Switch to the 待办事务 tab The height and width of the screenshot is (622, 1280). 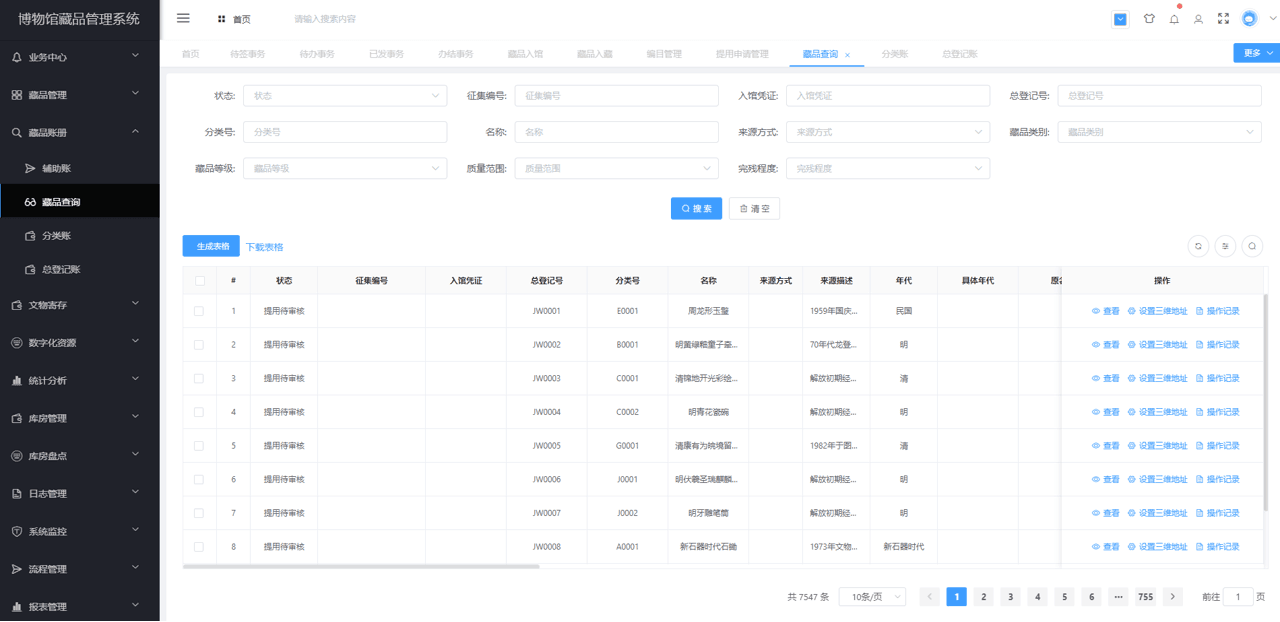click(x=317, y=54)
